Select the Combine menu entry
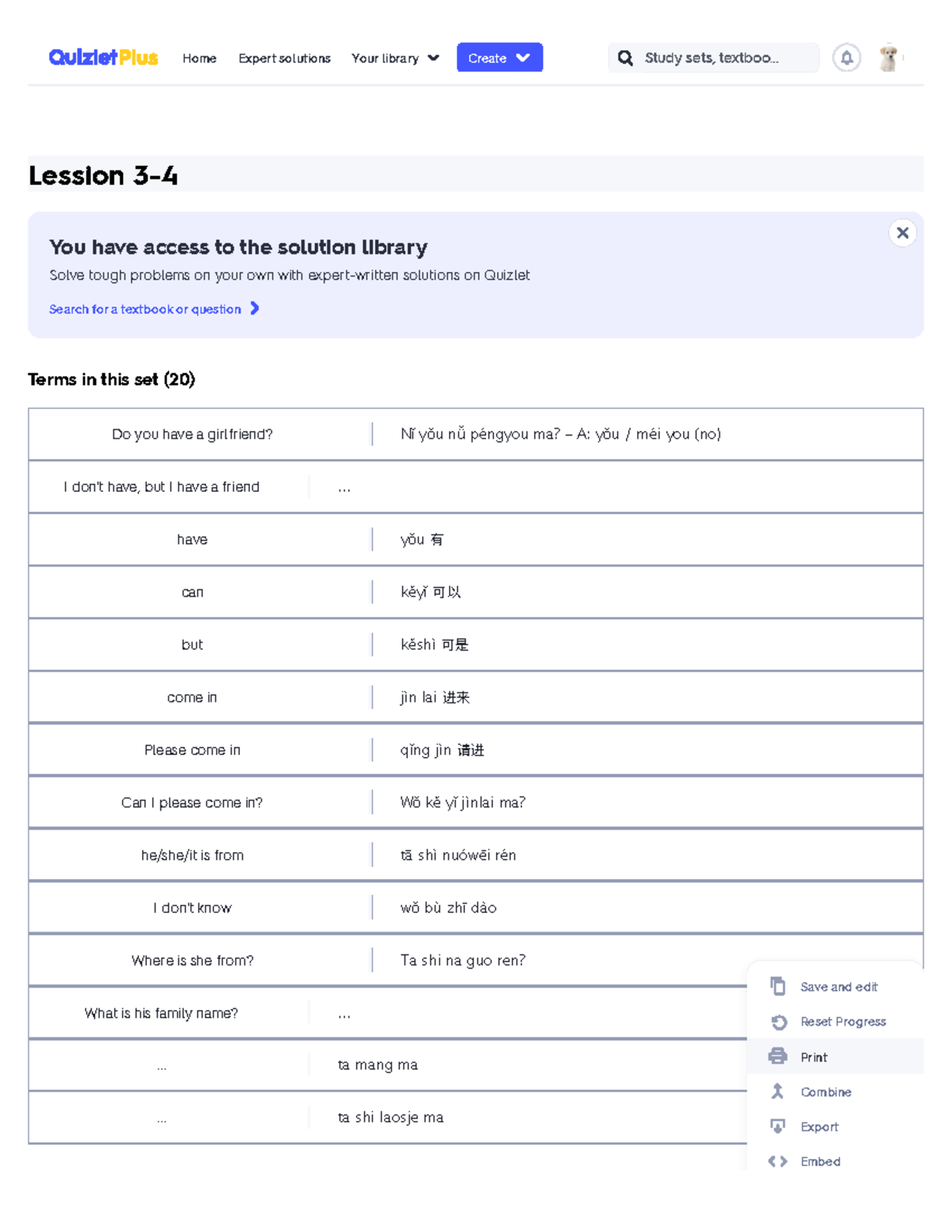Image resolution: width=952 pixels, height=1232 pixels. coord(825,1091)
